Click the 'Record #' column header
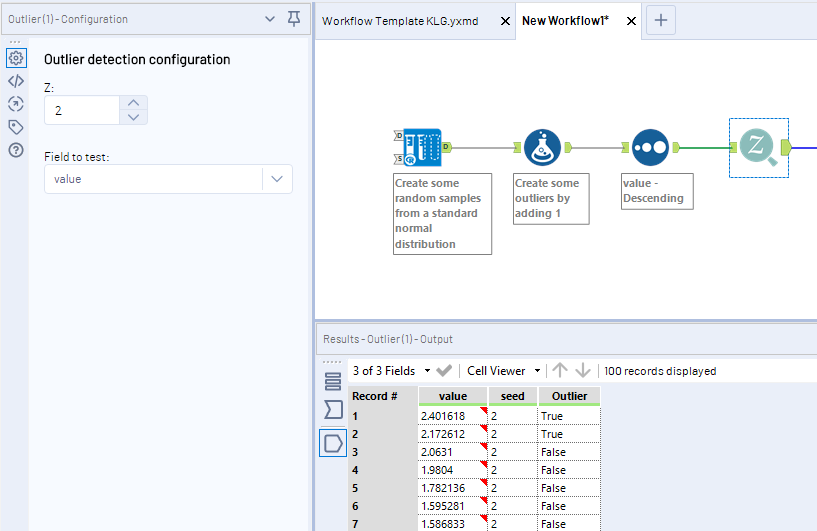This screenshot has height=531, width=817. [383, 396]
